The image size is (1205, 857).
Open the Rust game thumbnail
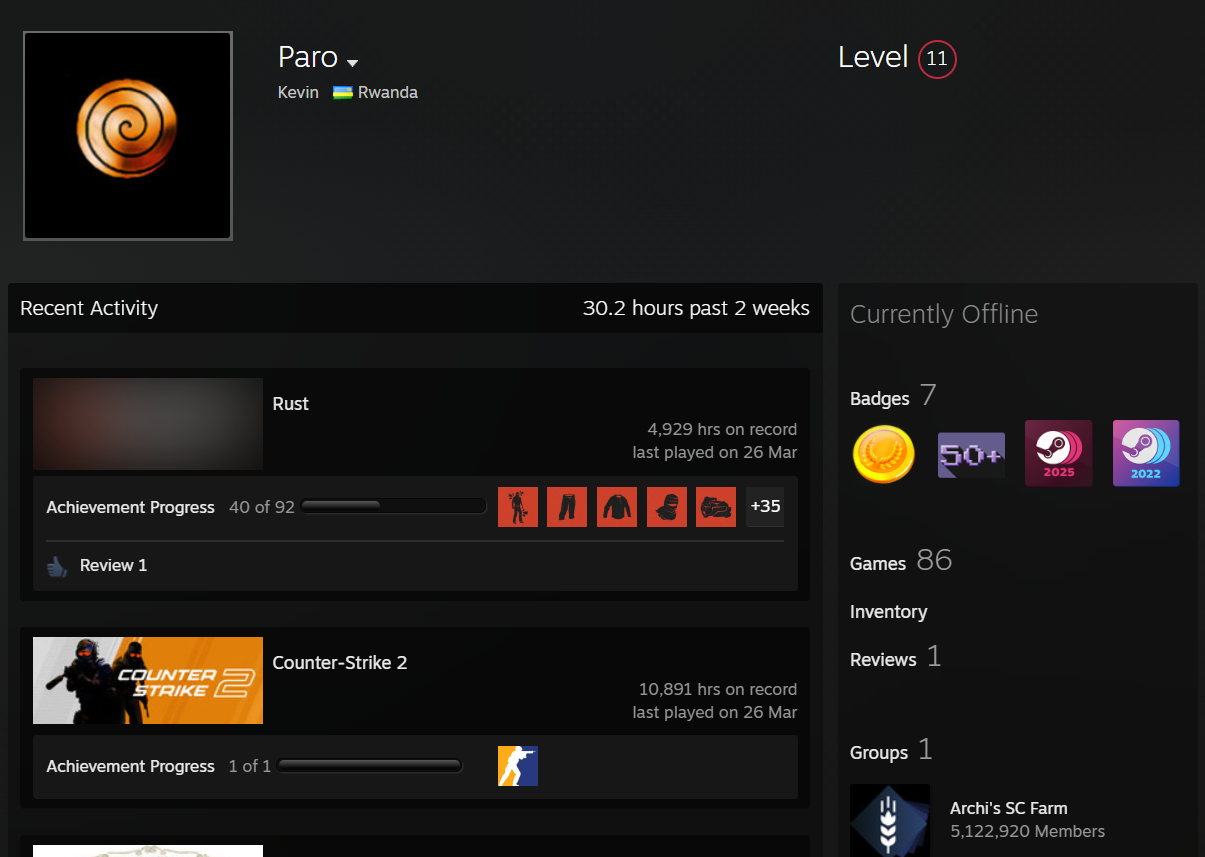[148, 424]
